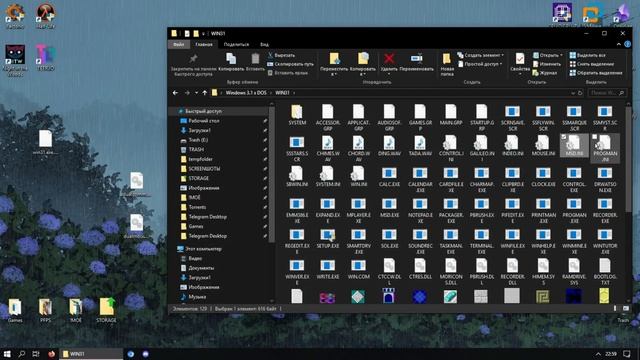Select the WINMINE.EXE file icon
This screenshot has height=360, width=640.
point(574,235)
